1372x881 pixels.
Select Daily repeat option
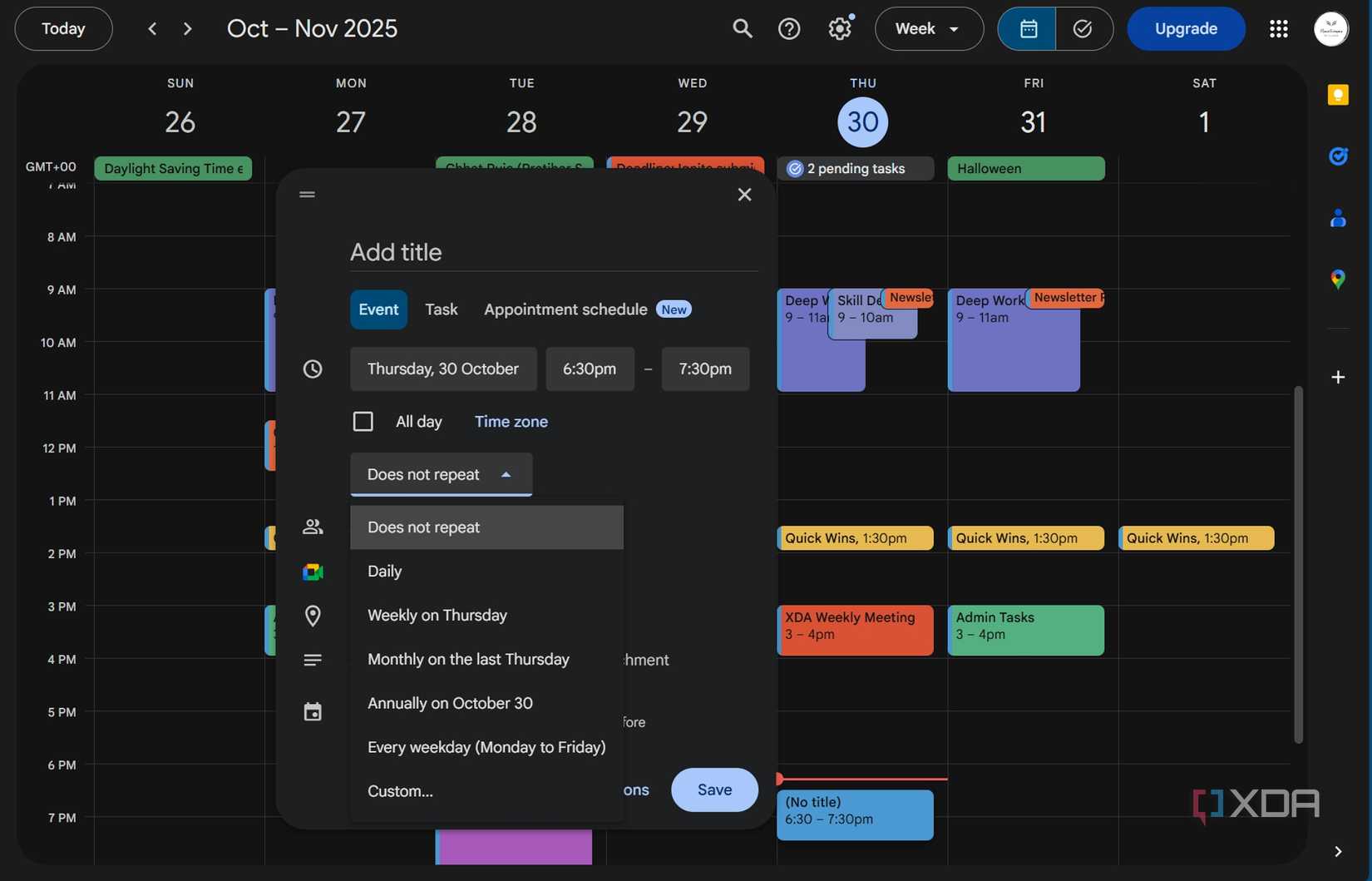point(486,572)
